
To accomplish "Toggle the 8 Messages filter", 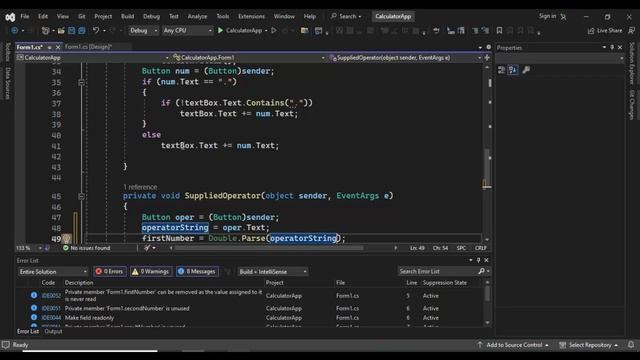I will coord(197,271).
